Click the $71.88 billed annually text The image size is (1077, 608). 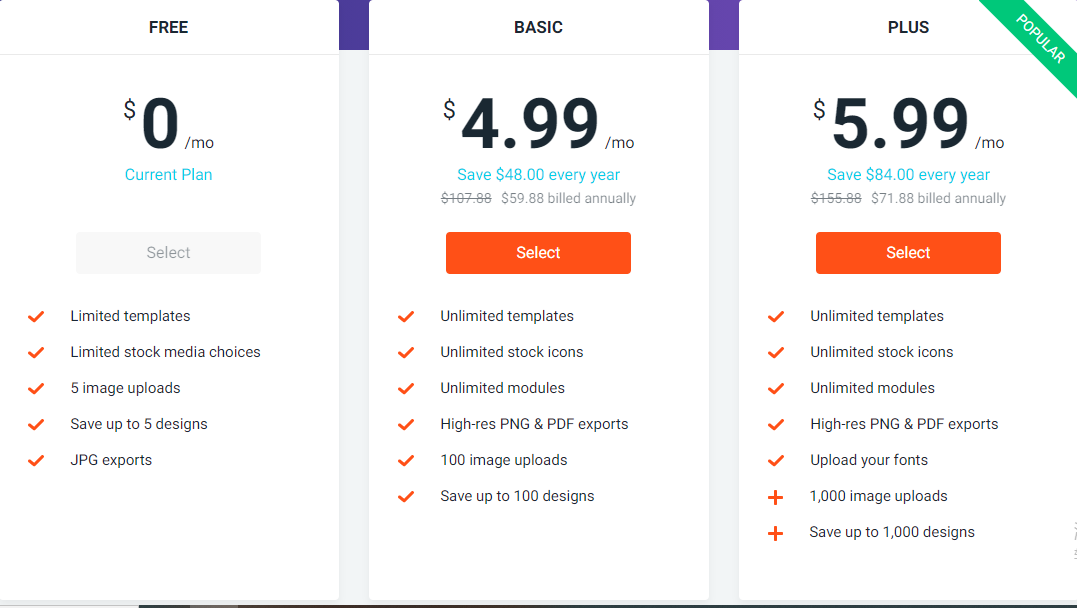tap(938, 198)
